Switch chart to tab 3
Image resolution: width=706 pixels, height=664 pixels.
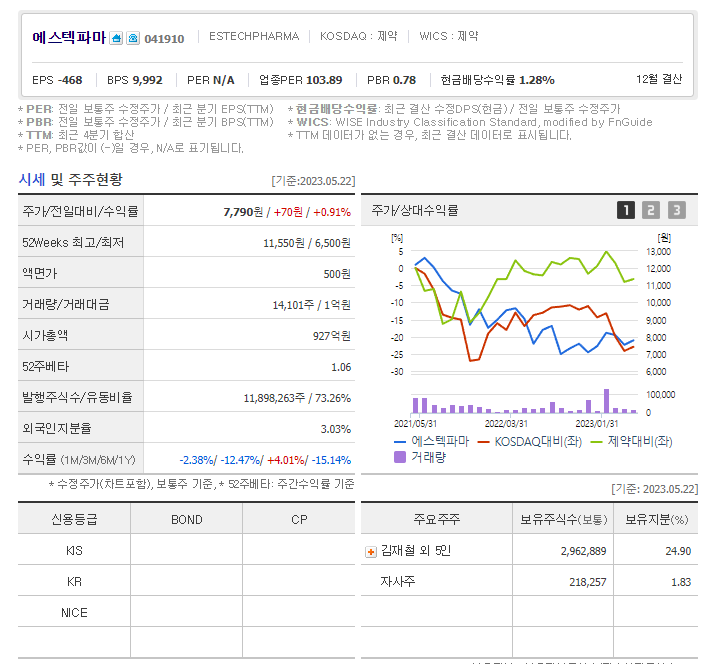point(676,210)
